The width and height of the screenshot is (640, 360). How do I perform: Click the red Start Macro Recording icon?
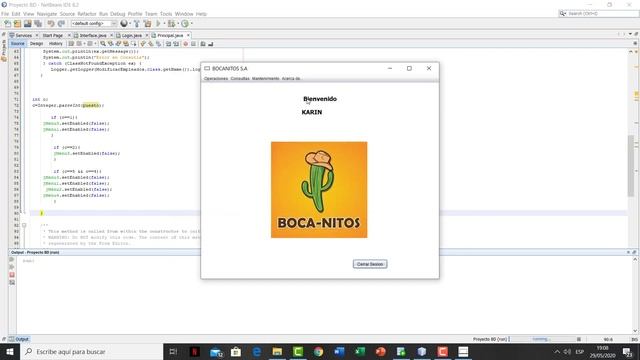pos(185,44)
